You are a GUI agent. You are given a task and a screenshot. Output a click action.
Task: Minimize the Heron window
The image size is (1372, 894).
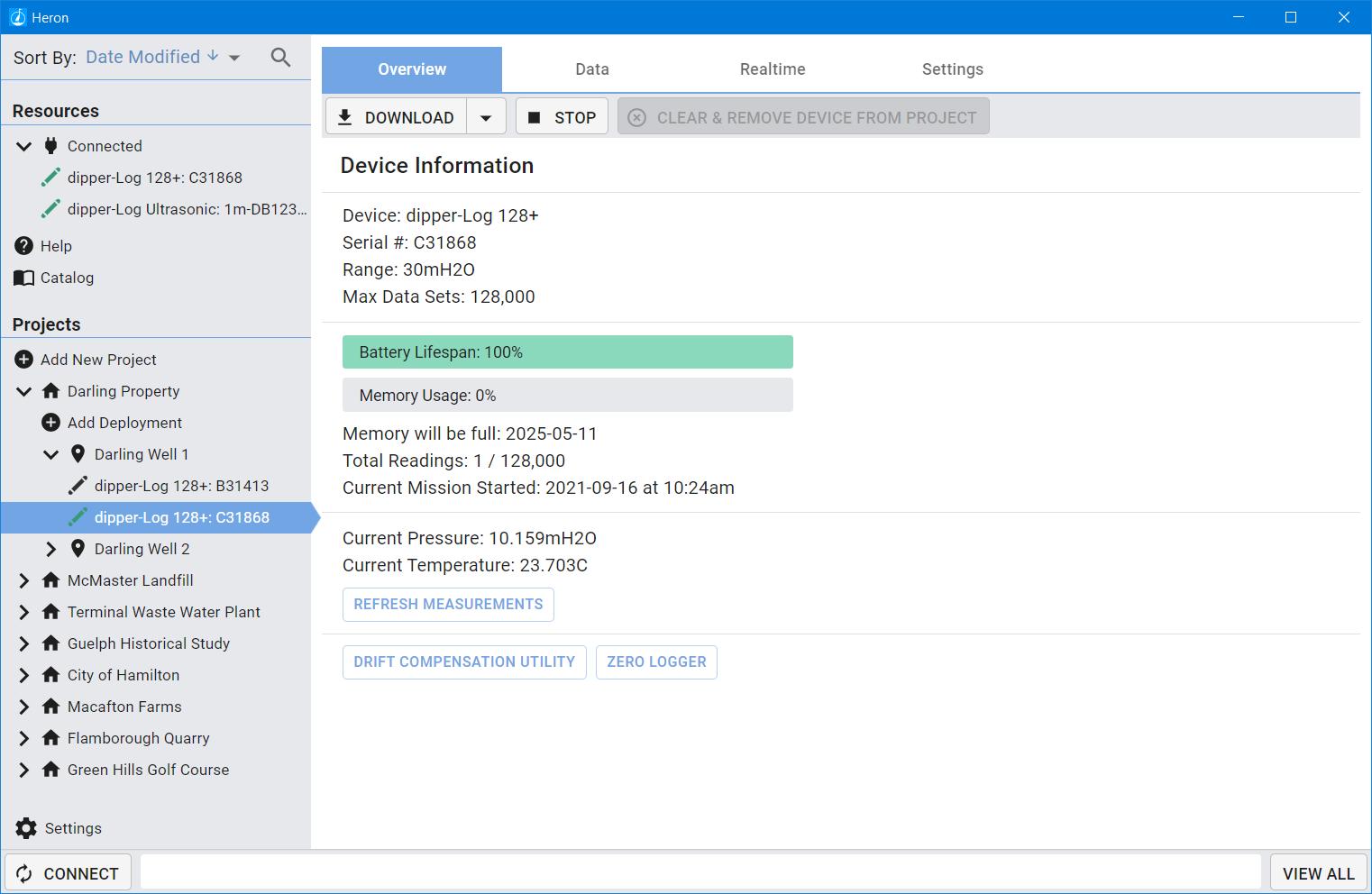[1239, 17]
